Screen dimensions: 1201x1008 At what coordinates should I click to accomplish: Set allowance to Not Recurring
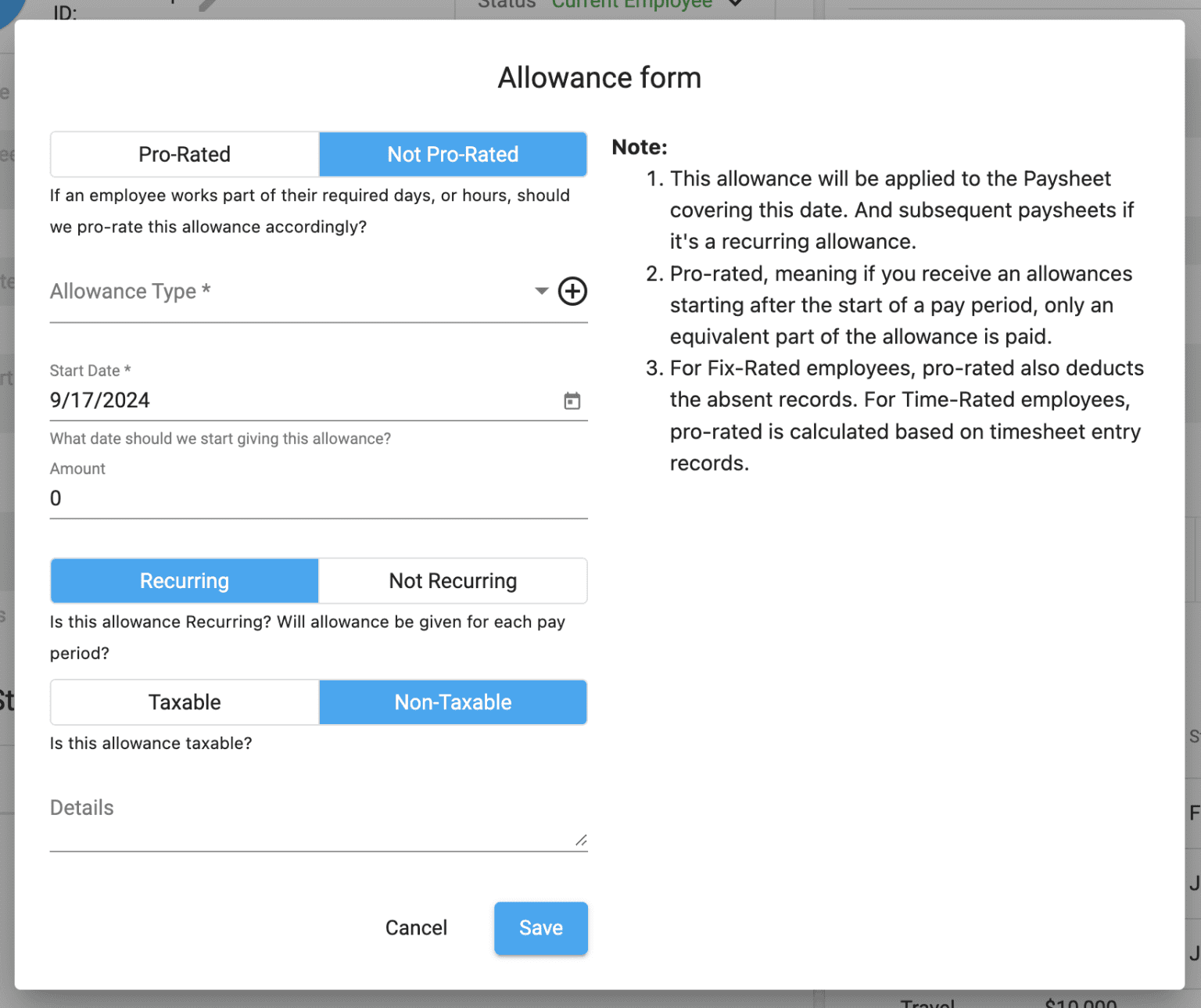pos(453,580)
